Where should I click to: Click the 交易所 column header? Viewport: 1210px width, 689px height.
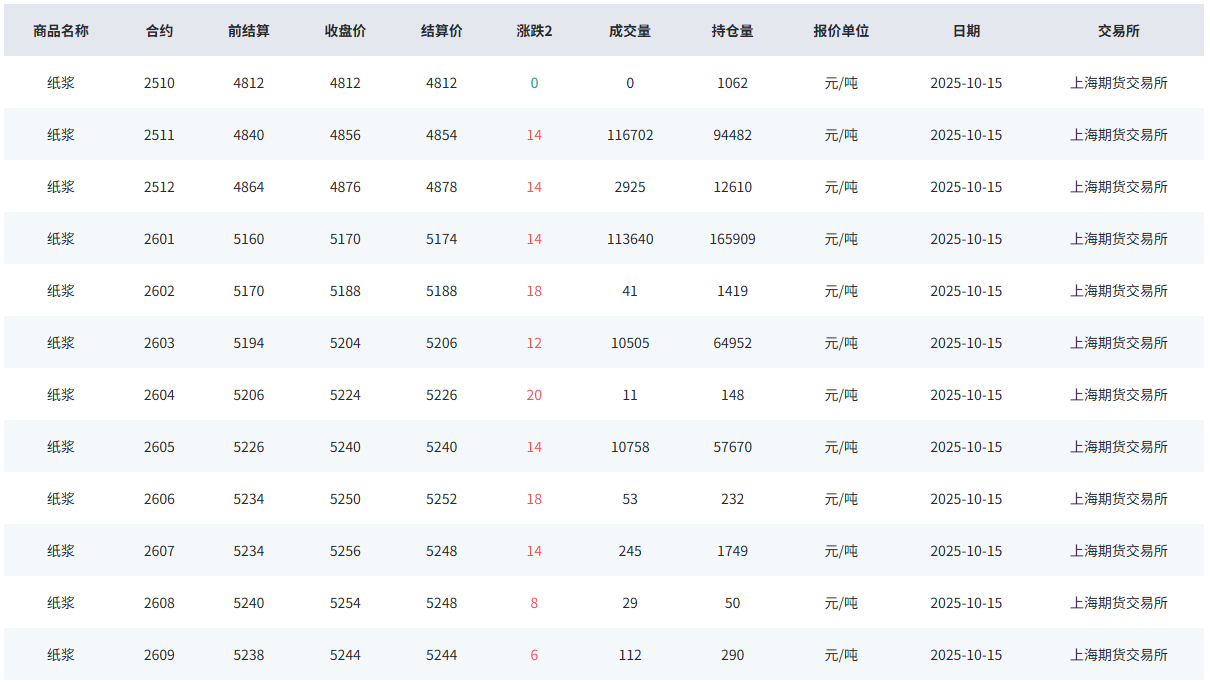tap(1118, 31)
